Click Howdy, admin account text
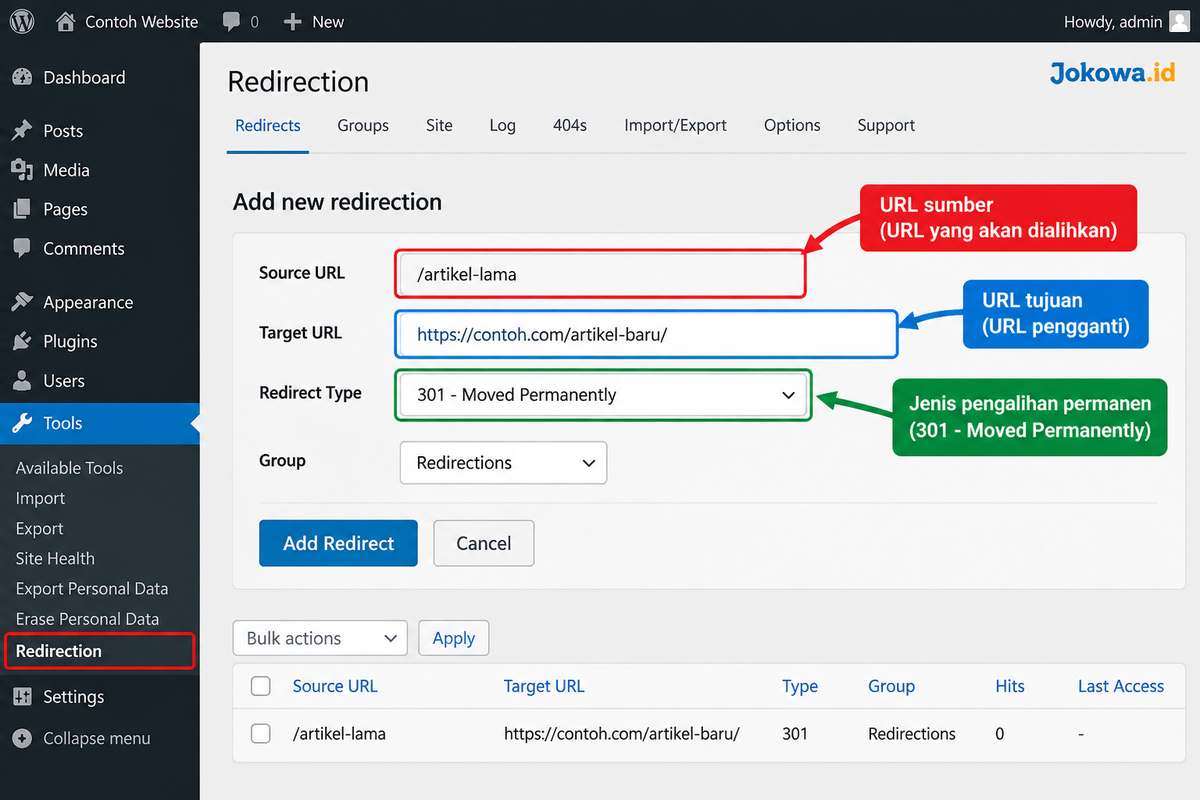Screen dimensions: 1200x800 coord(1113,21)
